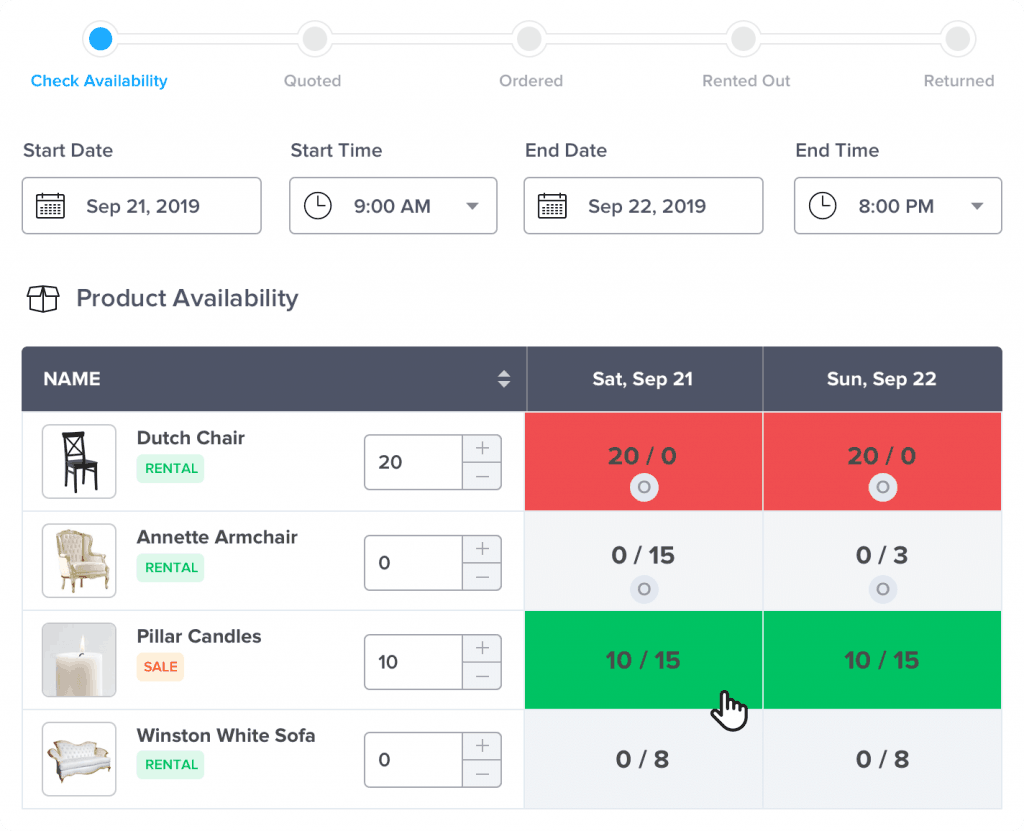This screenshot has height=831, width=1024.
Task: Open the End Time dropdown
Action: pos(976,205)
